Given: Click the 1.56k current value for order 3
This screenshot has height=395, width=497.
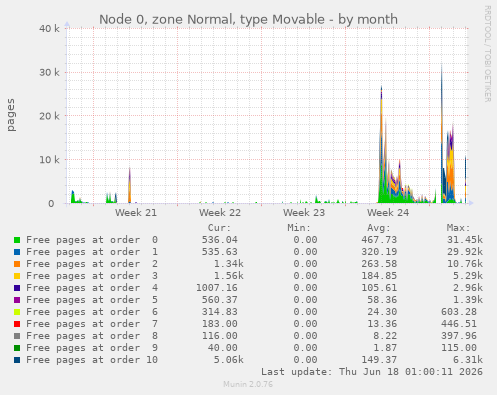Looking at the screenshot, I should coord(229,276).
